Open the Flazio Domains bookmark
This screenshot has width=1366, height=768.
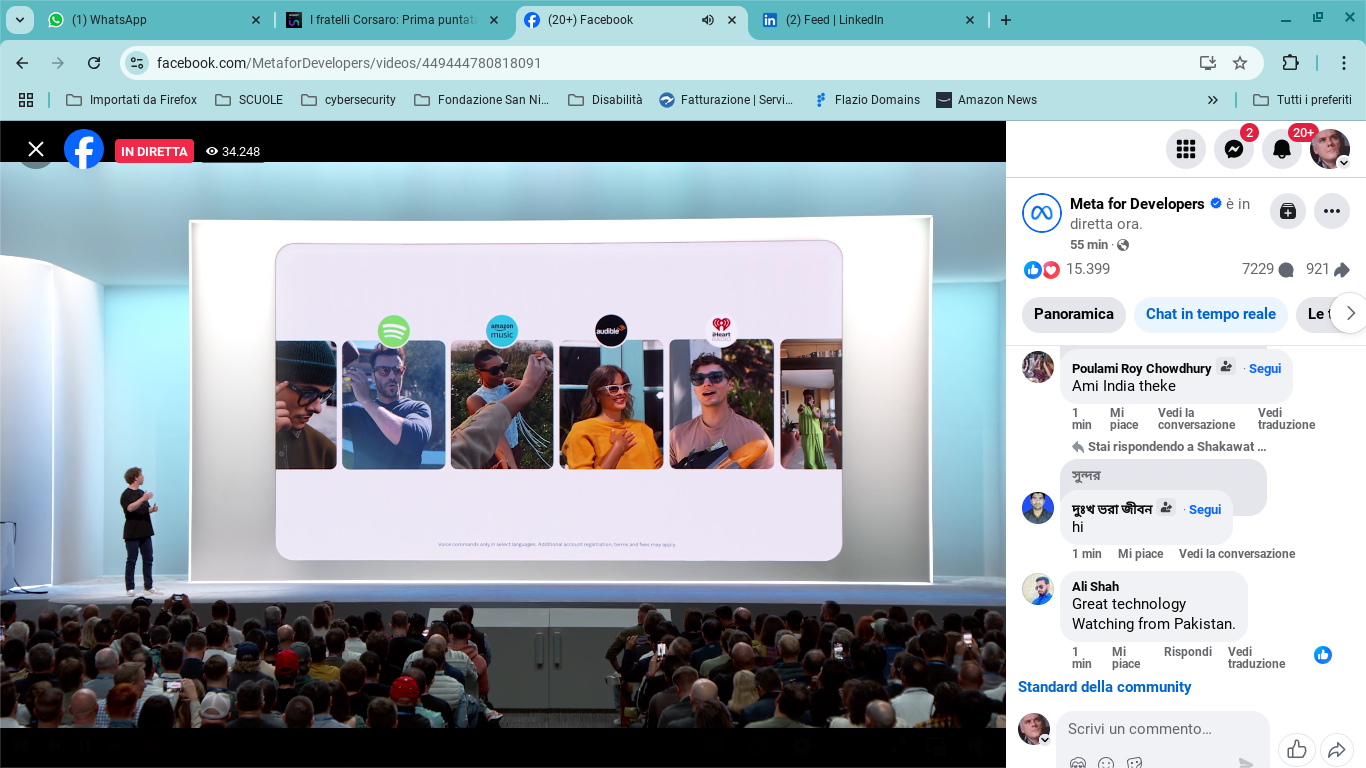click(867, 100)
